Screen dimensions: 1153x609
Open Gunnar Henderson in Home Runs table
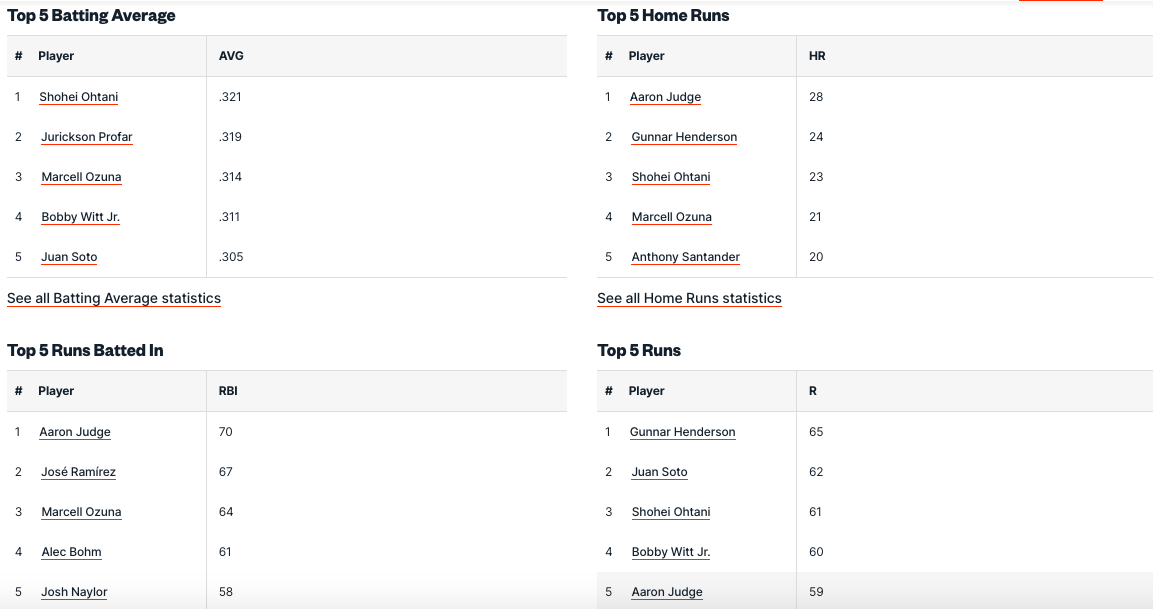point(684,137)
